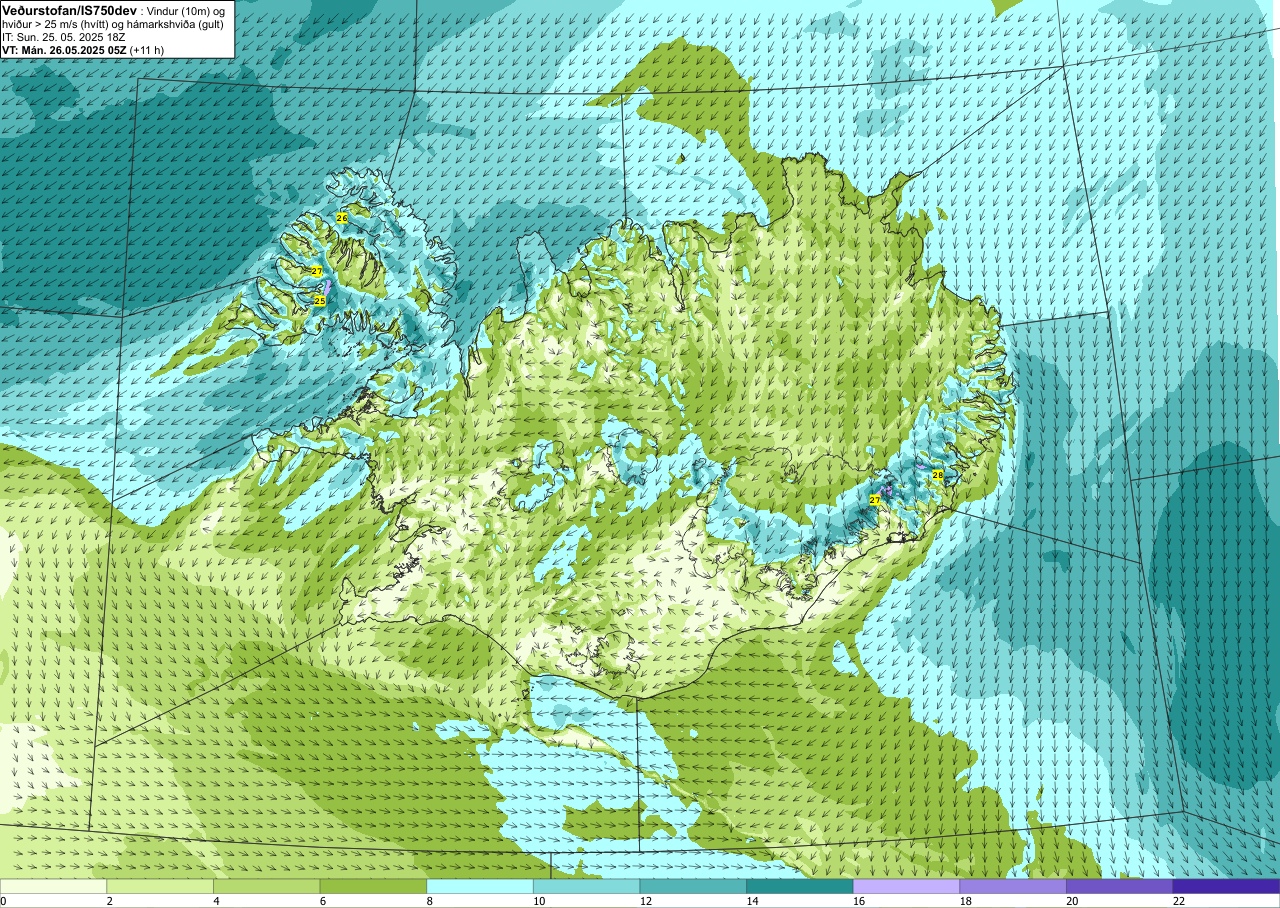1280x908 pixels.
Task: Click the yellow 25 gust label on the map
Action: (x=320, y=301)
